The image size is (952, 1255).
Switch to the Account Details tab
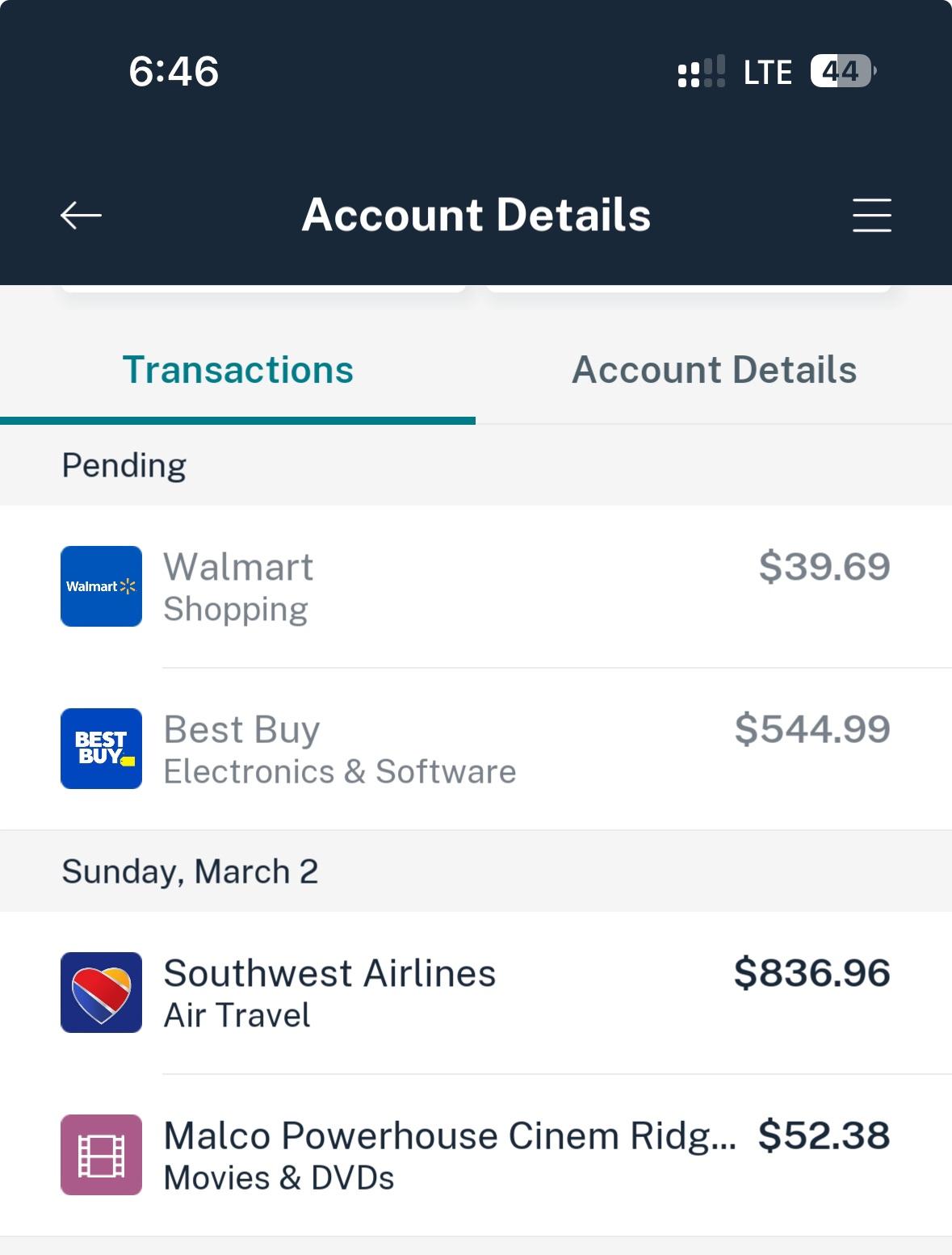(x=714, y=371)
